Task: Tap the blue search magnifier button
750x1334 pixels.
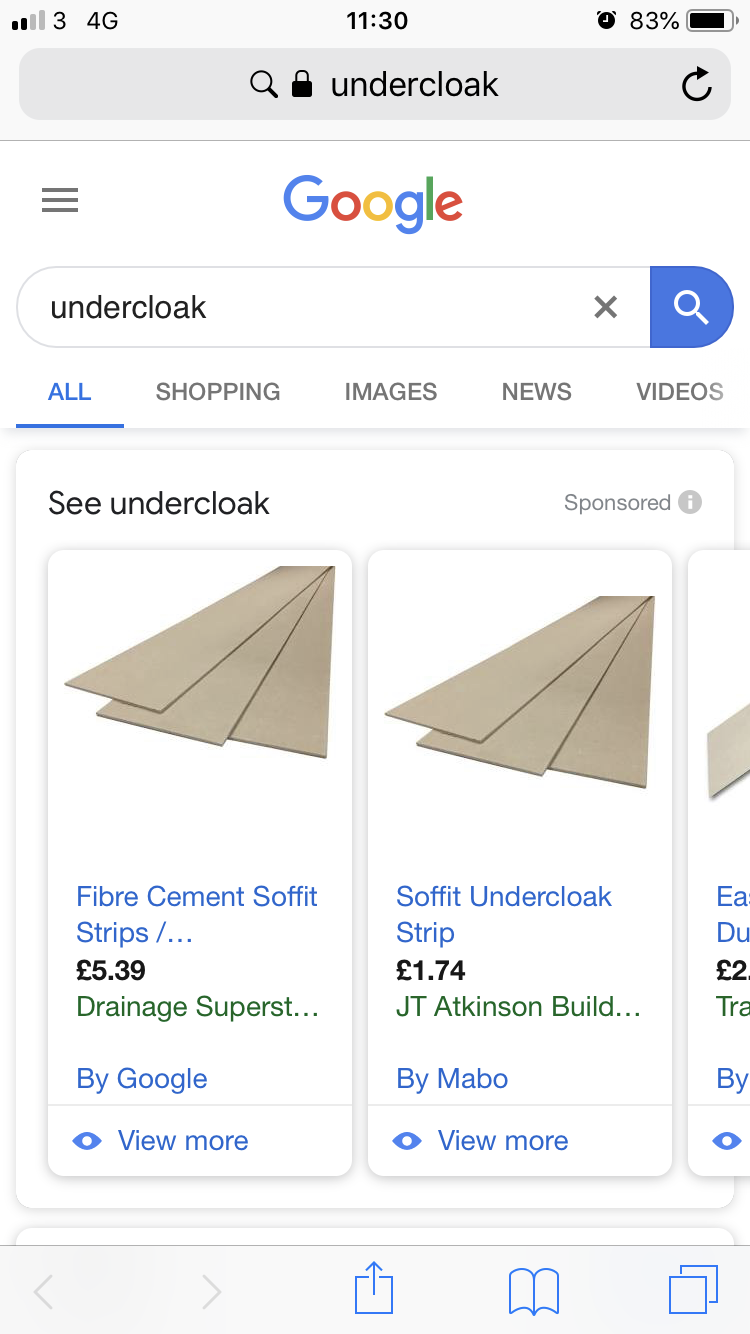Action: click(x=691, y=307)
